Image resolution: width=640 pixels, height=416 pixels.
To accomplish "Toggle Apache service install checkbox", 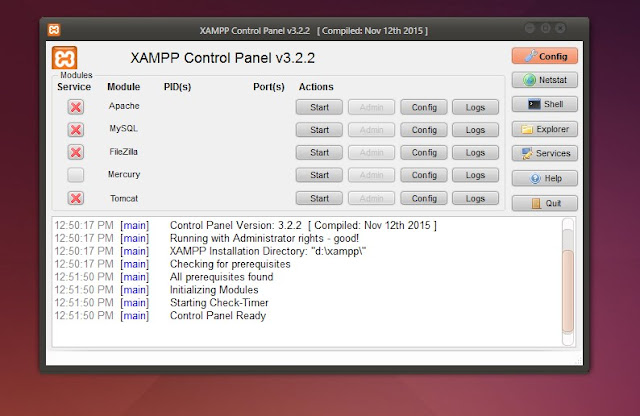I will point(76,107).
